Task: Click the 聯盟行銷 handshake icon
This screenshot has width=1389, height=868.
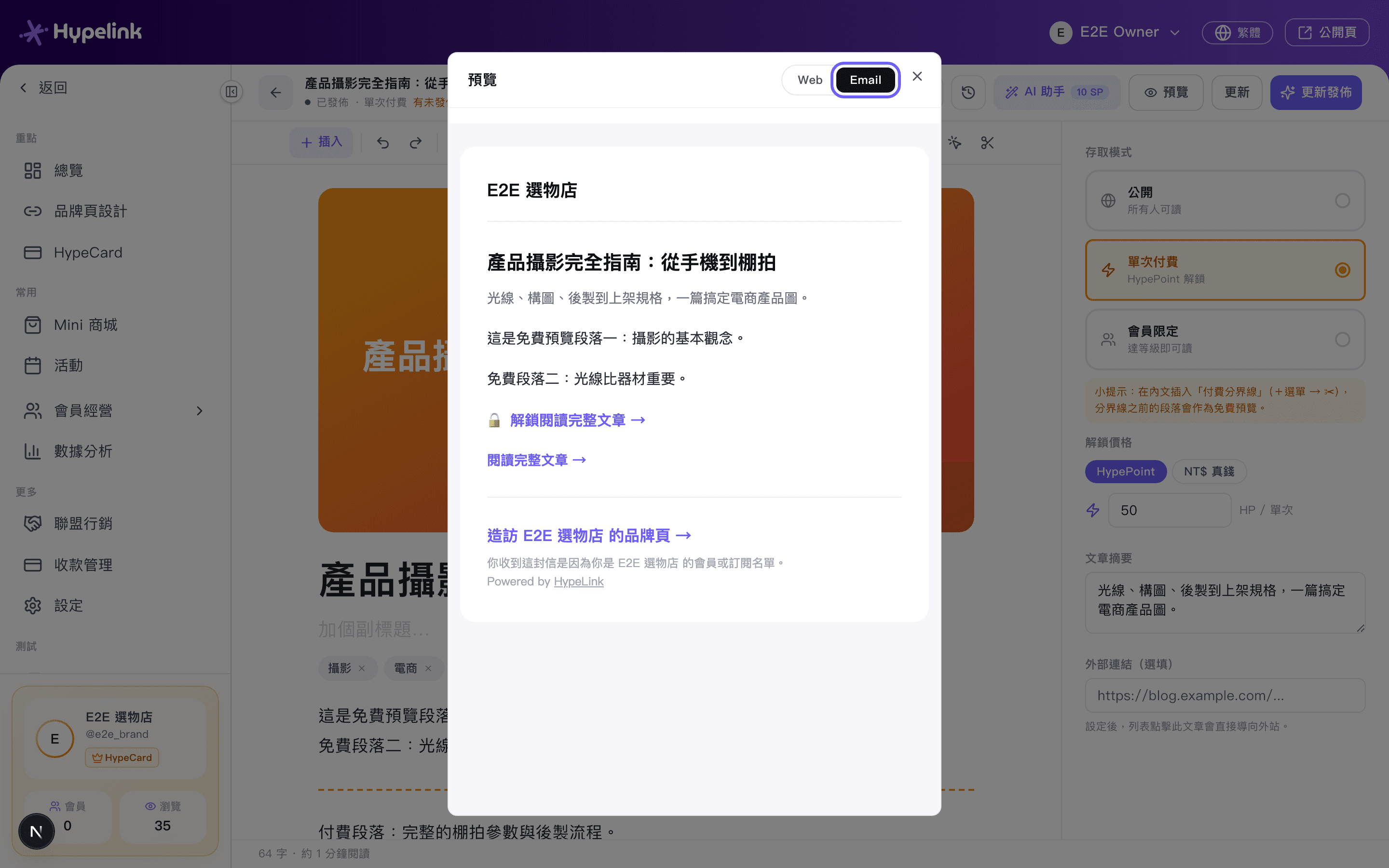Action: click(x=33, y=524)
